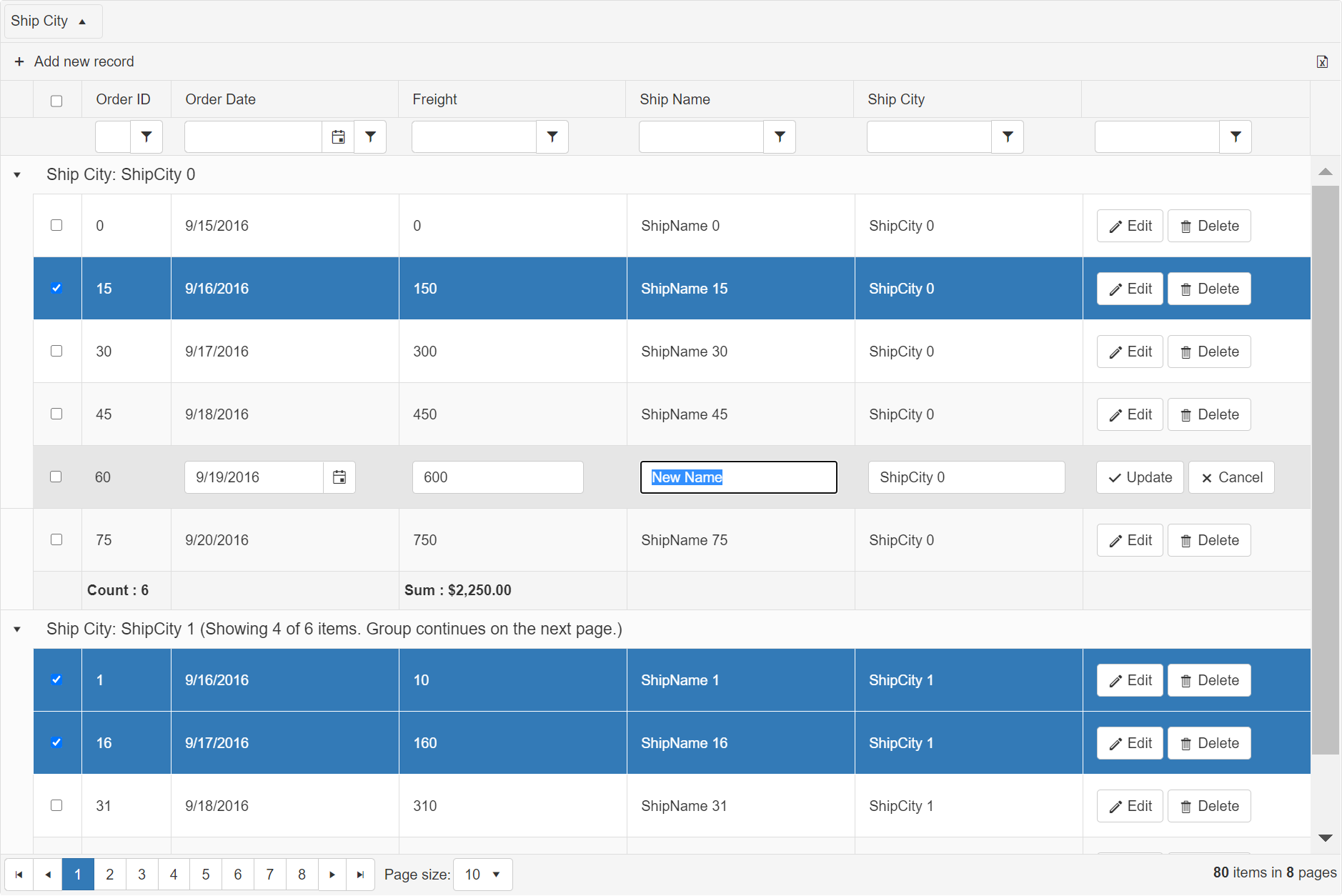Check the checkbox for order 0

(x=56, y=225)
